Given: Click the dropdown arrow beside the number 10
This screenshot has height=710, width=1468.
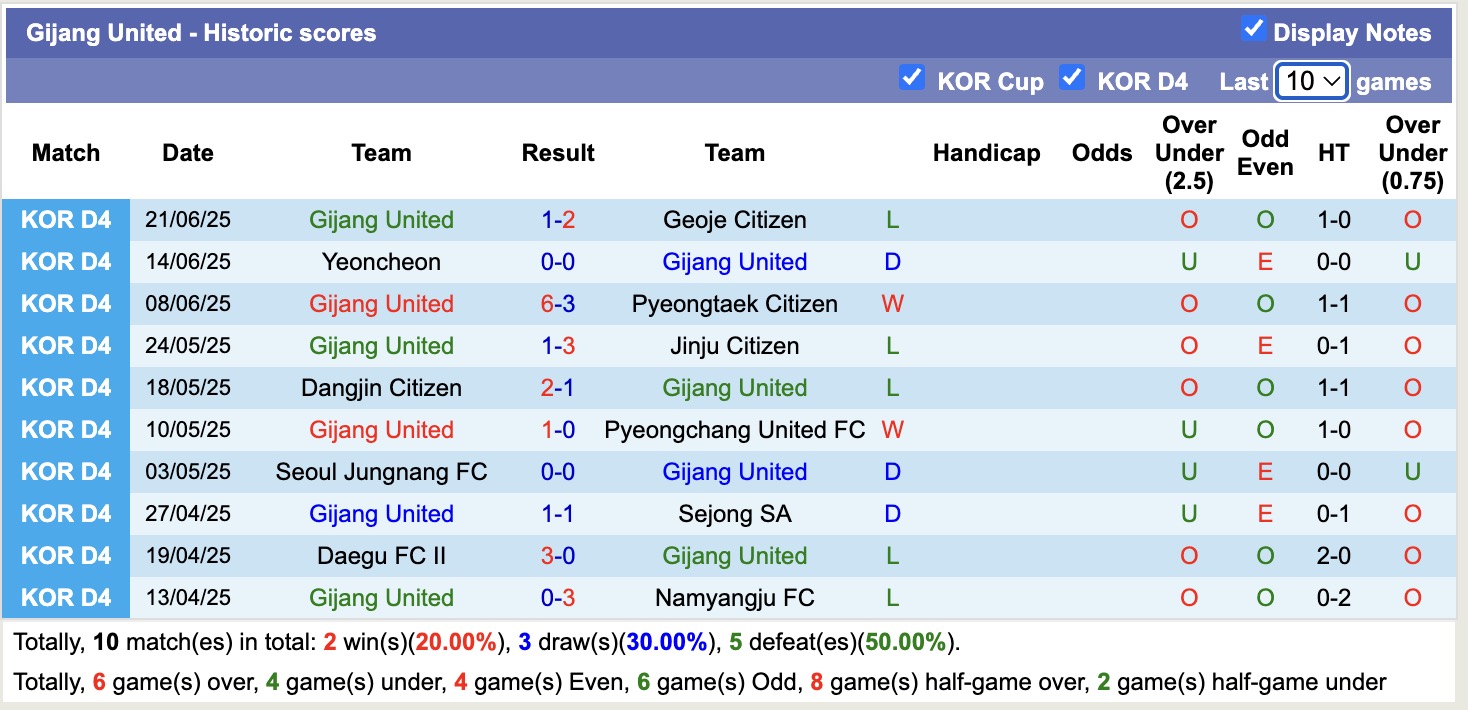Looking at the screenshot, I should [1332, 80].
